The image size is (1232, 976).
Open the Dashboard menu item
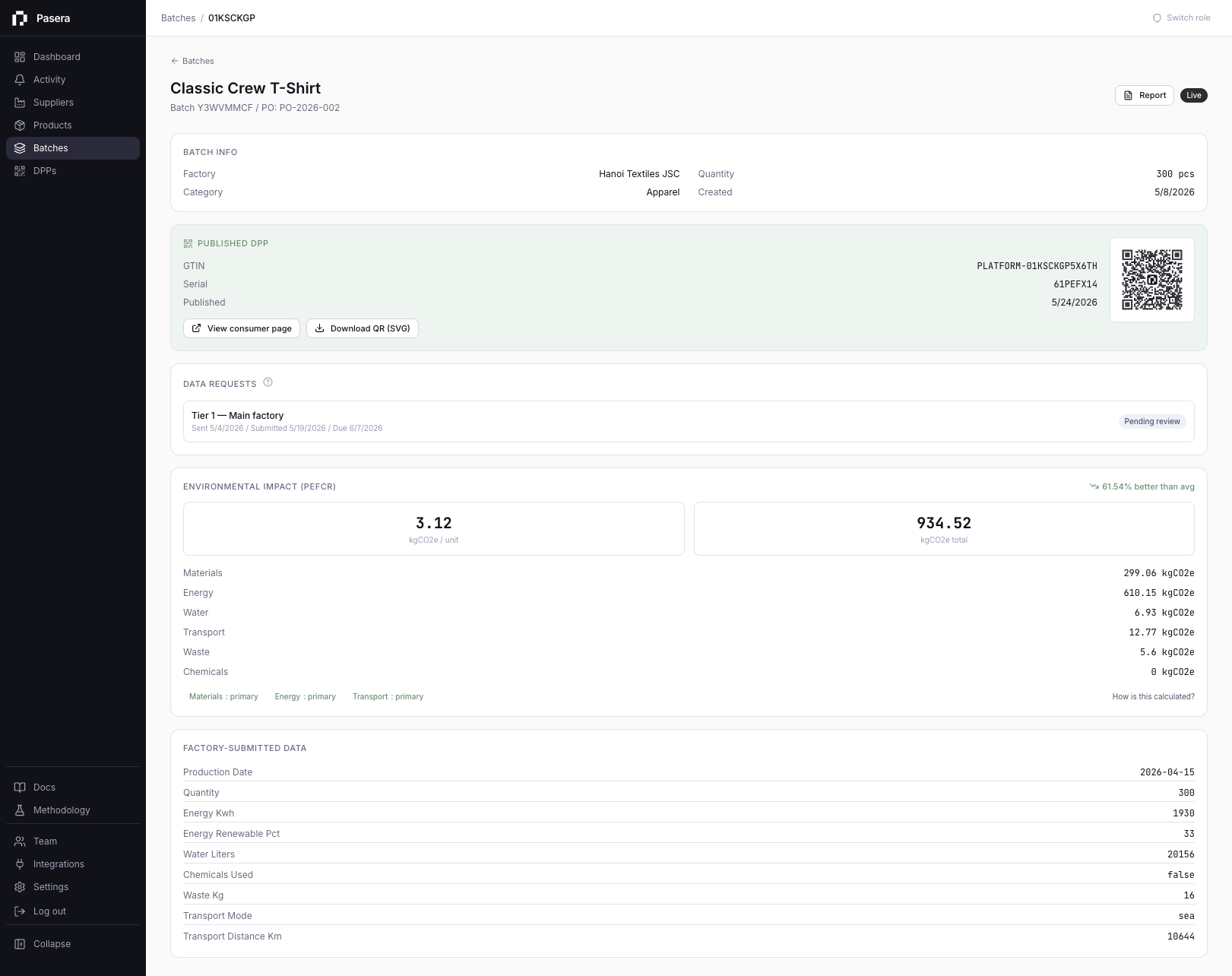tap(73, 57)
